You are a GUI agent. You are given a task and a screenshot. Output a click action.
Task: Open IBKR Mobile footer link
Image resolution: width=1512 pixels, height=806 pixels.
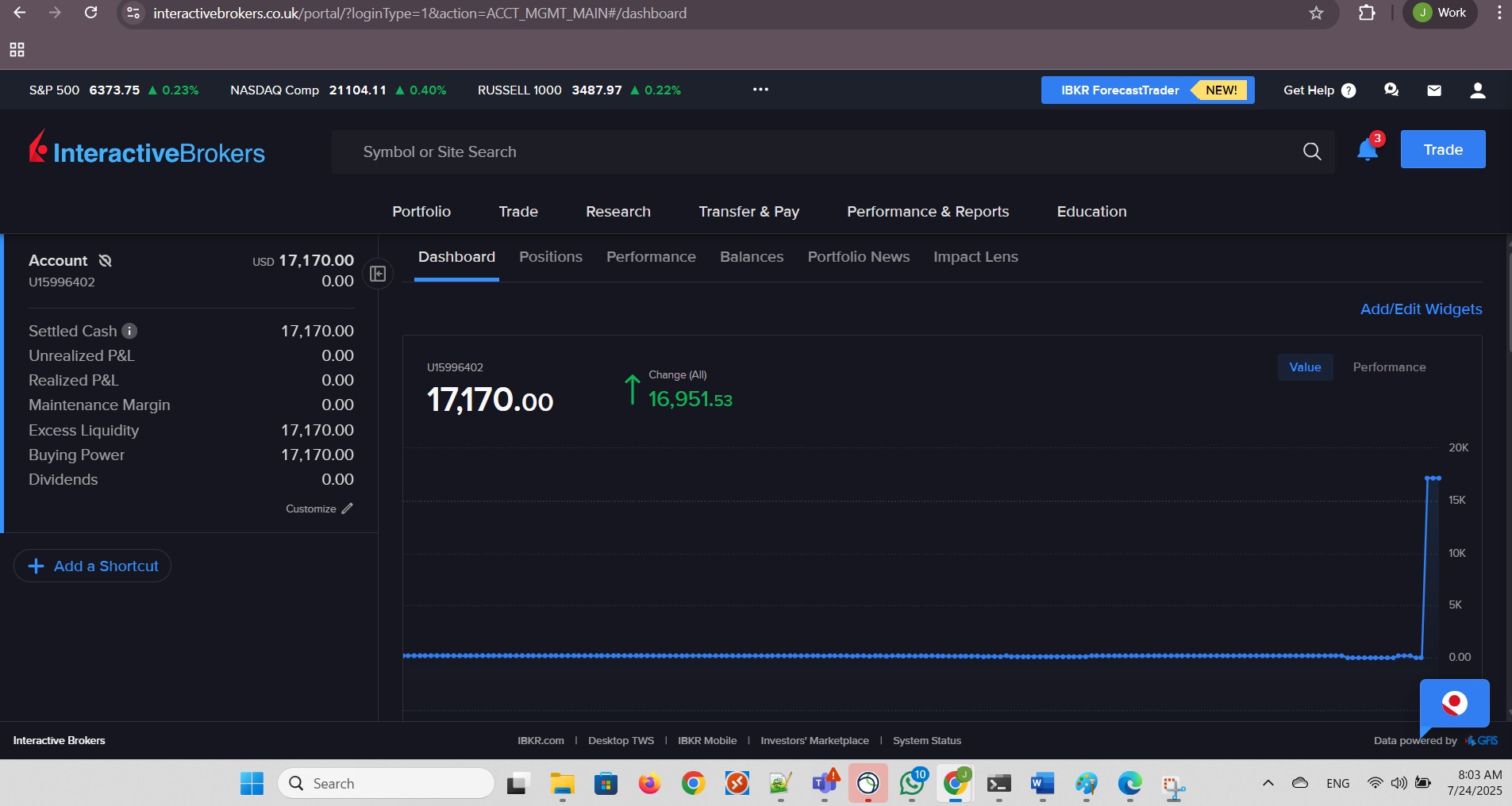[x=707, y=741]
